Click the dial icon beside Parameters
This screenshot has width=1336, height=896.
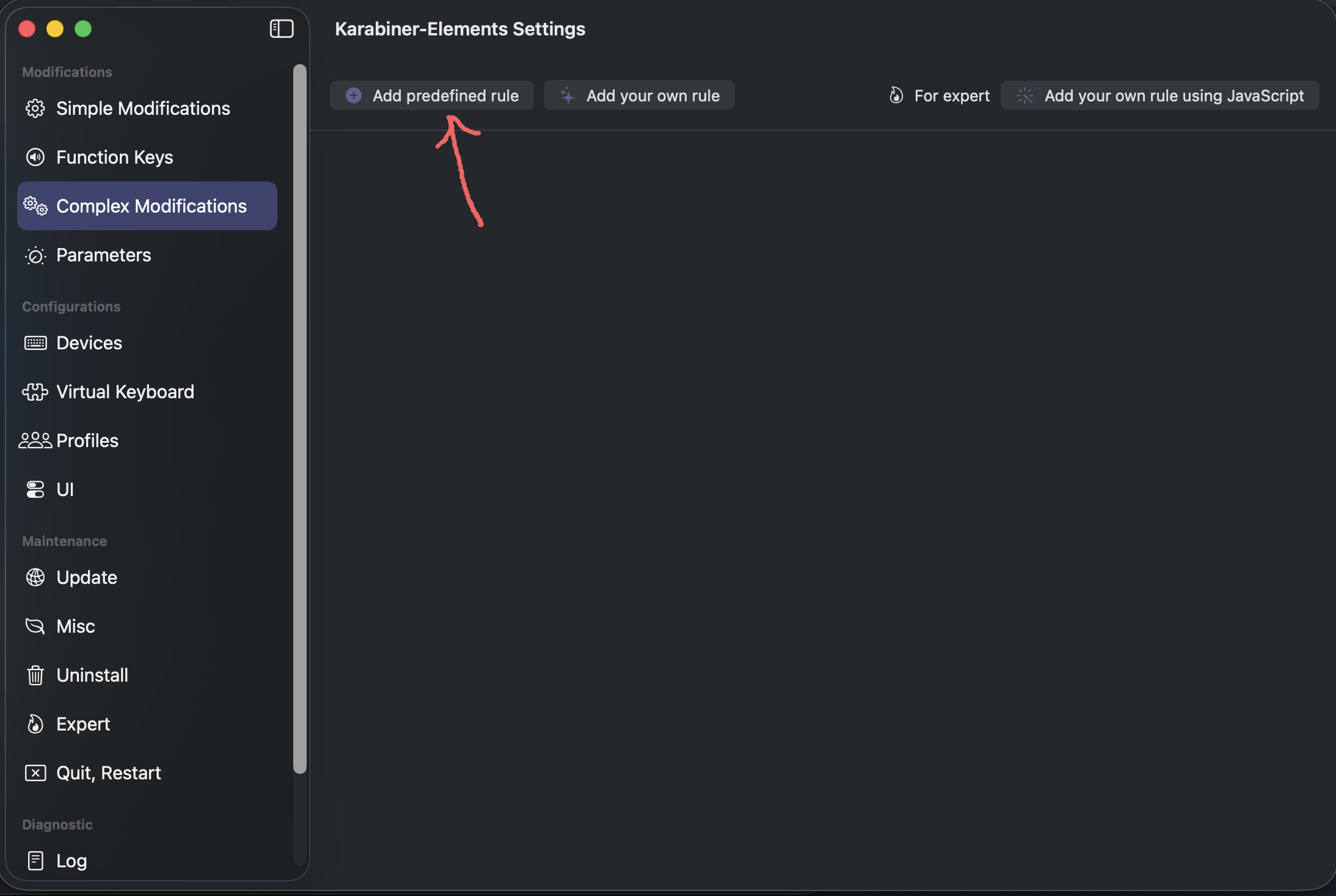35,255
